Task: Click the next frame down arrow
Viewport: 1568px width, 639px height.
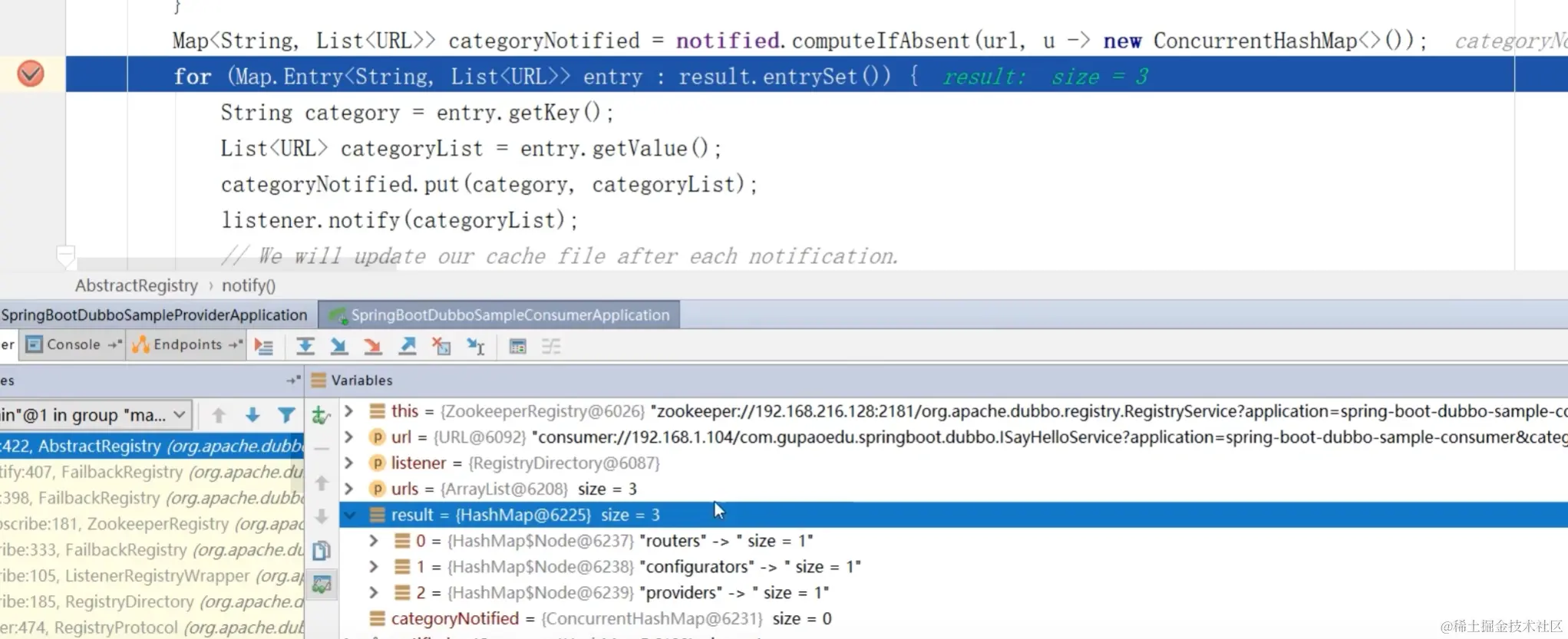Action: pyautogui.click(x=253, y=416)
